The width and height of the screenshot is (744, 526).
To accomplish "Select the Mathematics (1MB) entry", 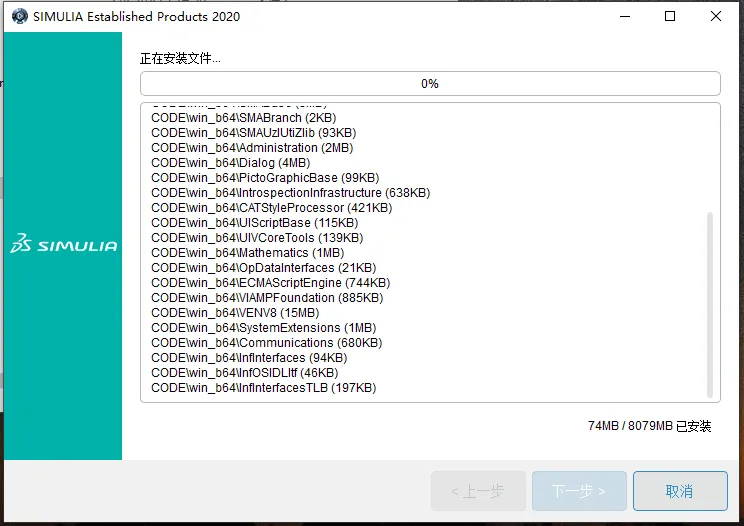I will [x=248, y=253].
